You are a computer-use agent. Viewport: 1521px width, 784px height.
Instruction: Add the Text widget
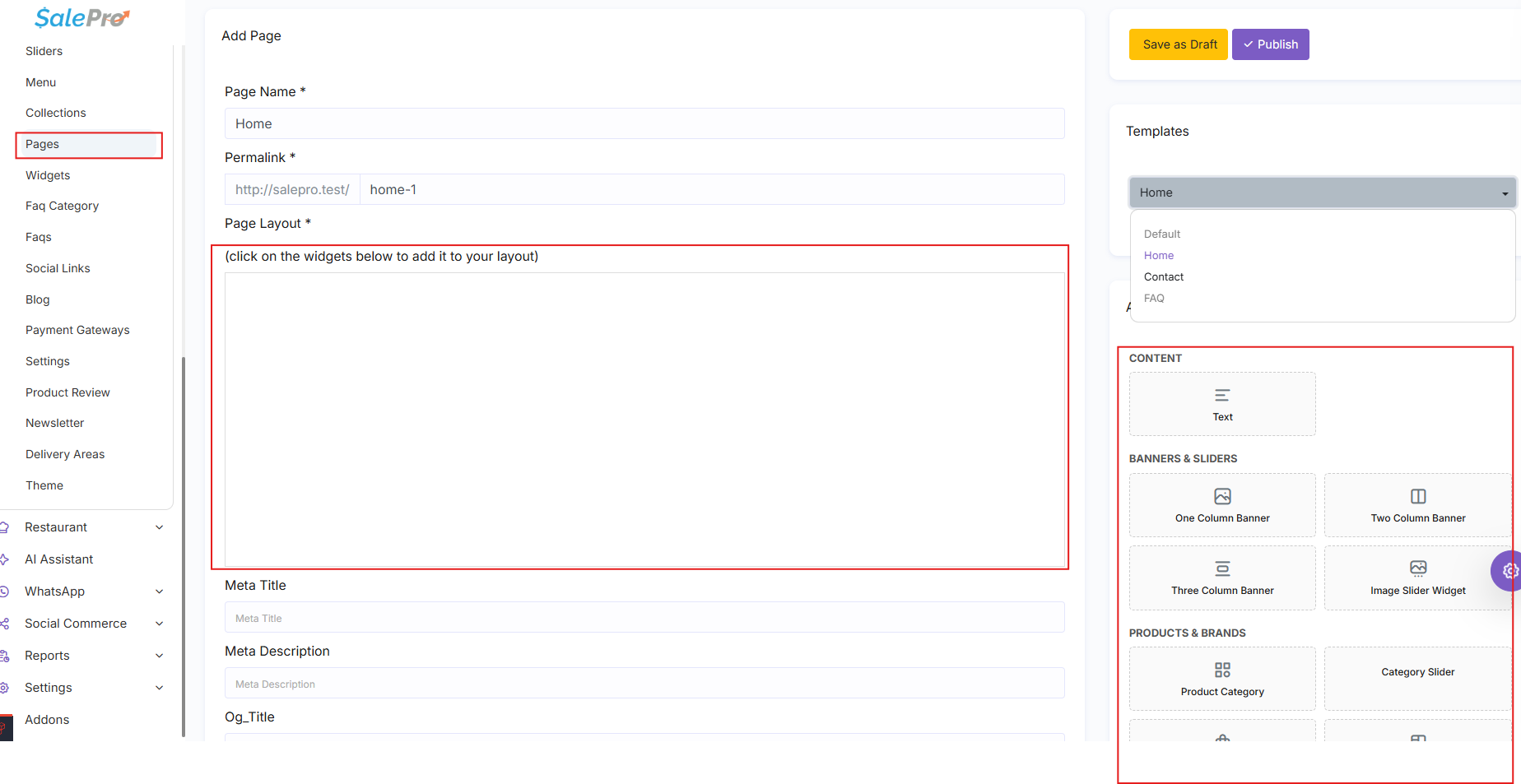click(1222, 404)
